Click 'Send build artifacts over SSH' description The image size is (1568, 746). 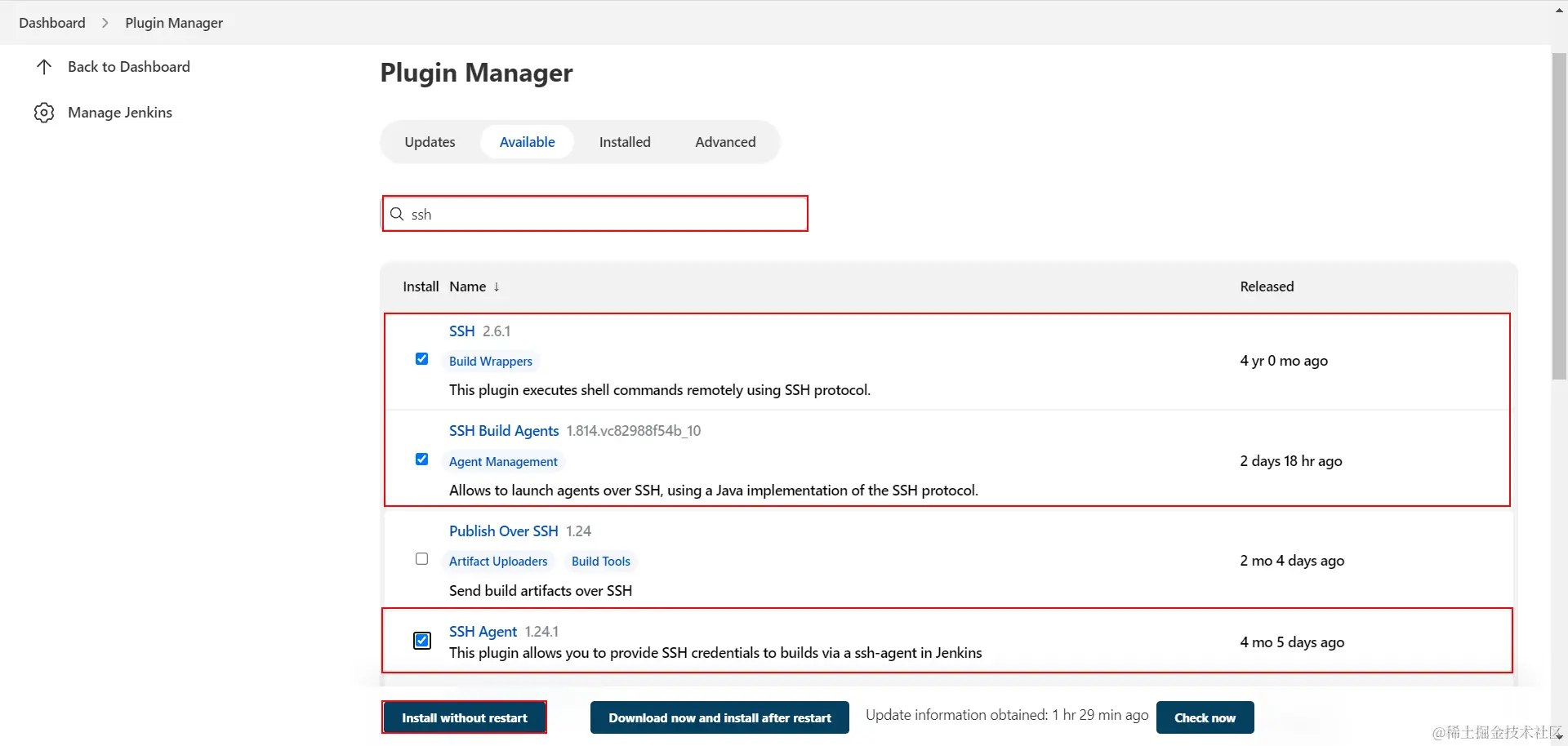pos(541,591)
